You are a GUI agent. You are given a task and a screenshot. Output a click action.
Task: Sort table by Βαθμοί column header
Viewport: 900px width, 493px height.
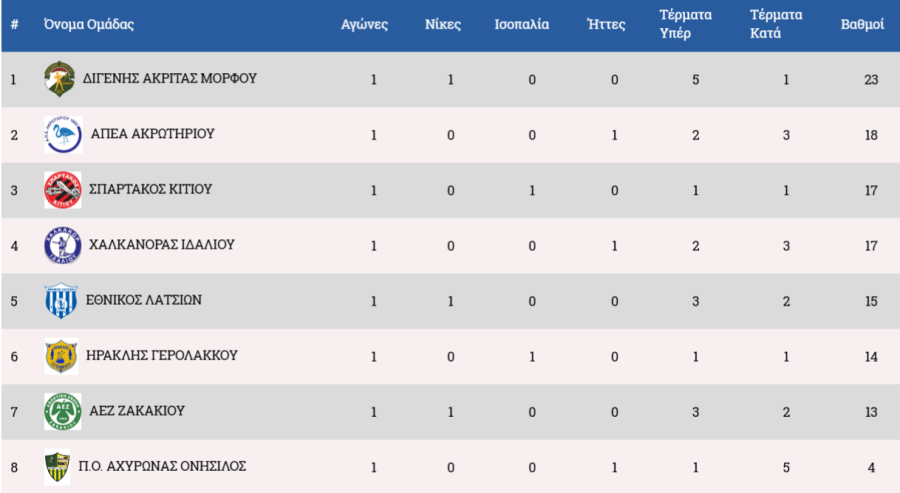tap(861, 24)
